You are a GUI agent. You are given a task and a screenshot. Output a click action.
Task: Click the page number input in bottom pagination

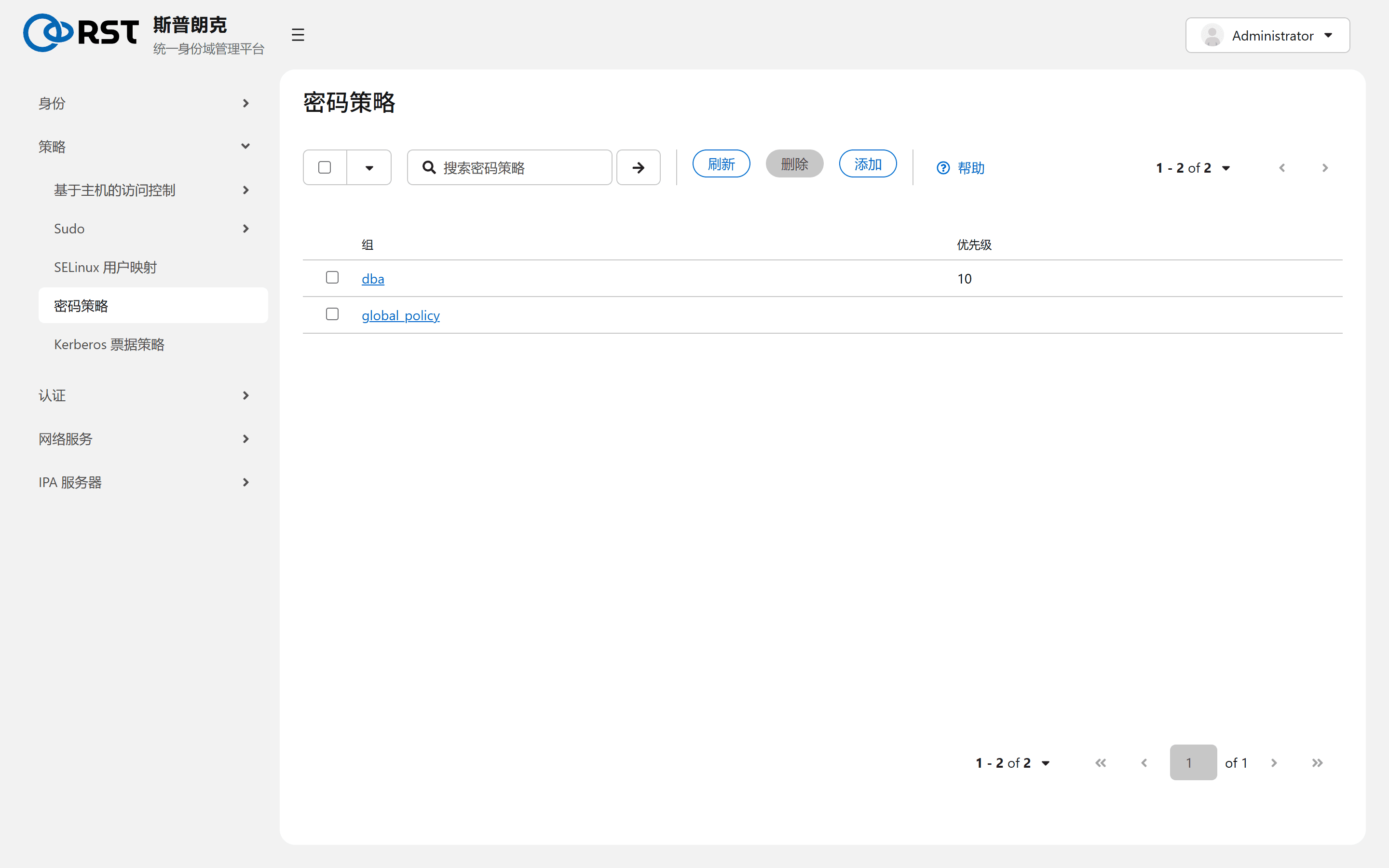(1193, 763)
